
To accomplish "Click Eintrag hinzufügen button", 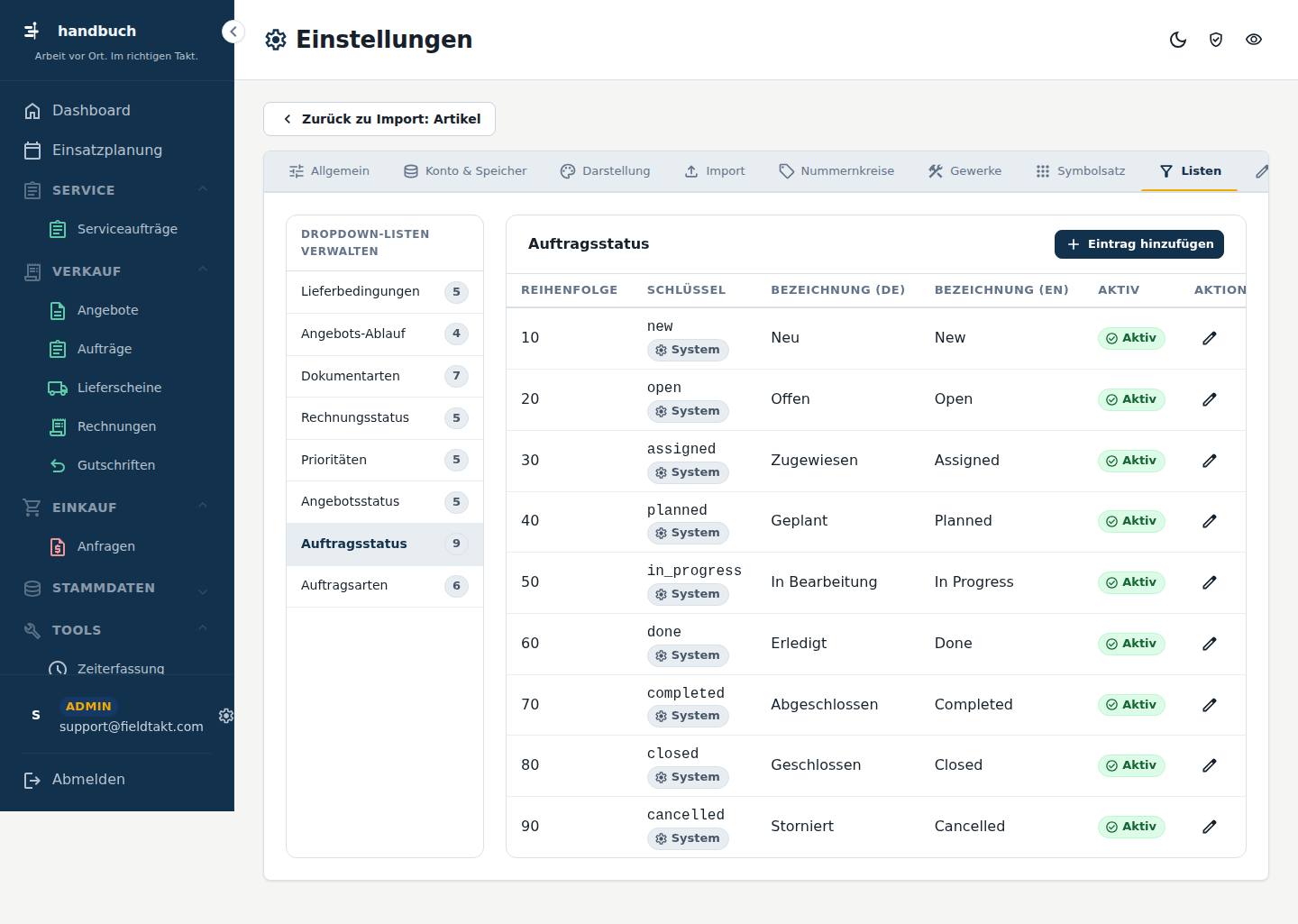I will (x=1139, y=244).
